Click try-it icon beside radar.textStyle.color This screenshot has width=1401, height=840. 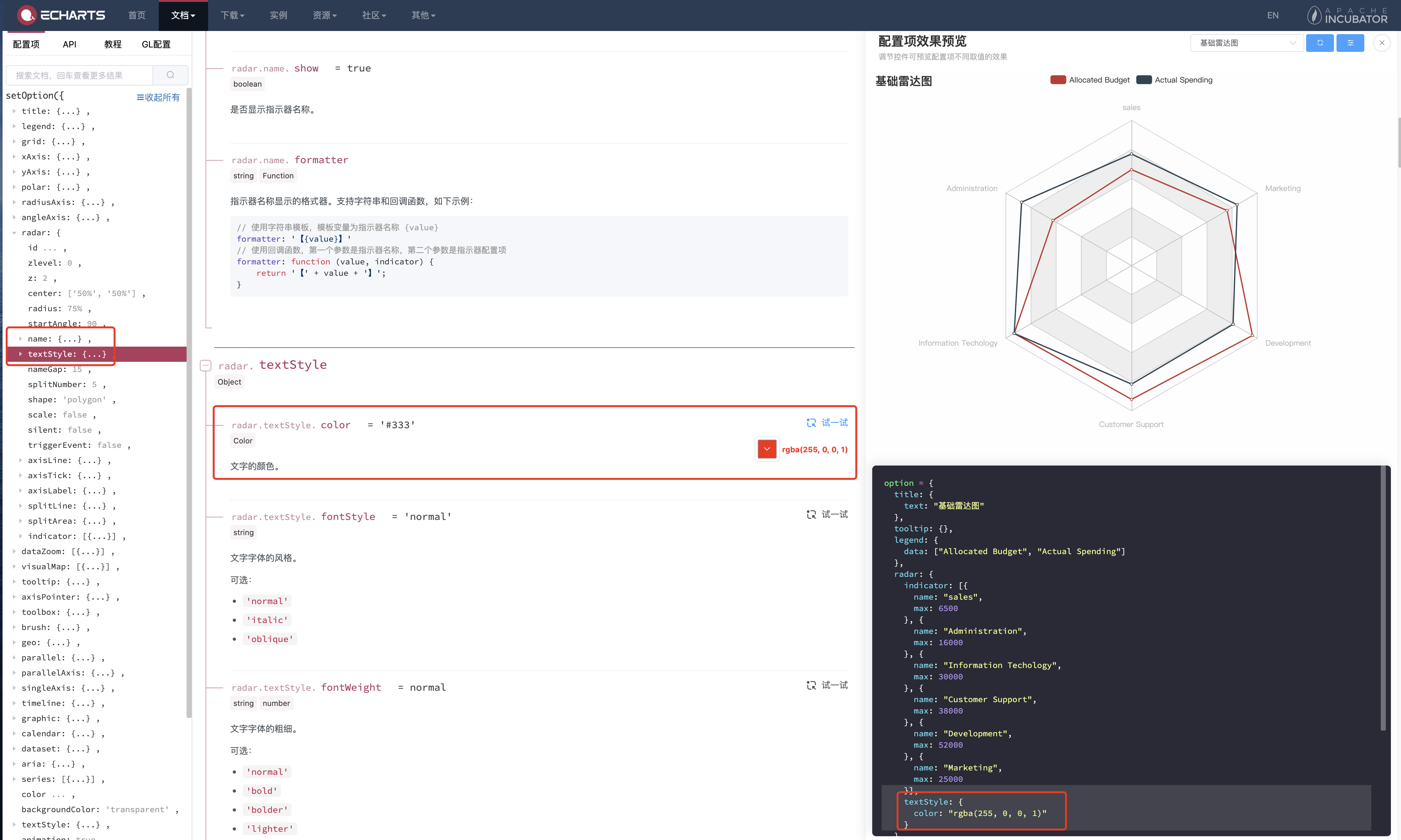(x=811, y=423)
